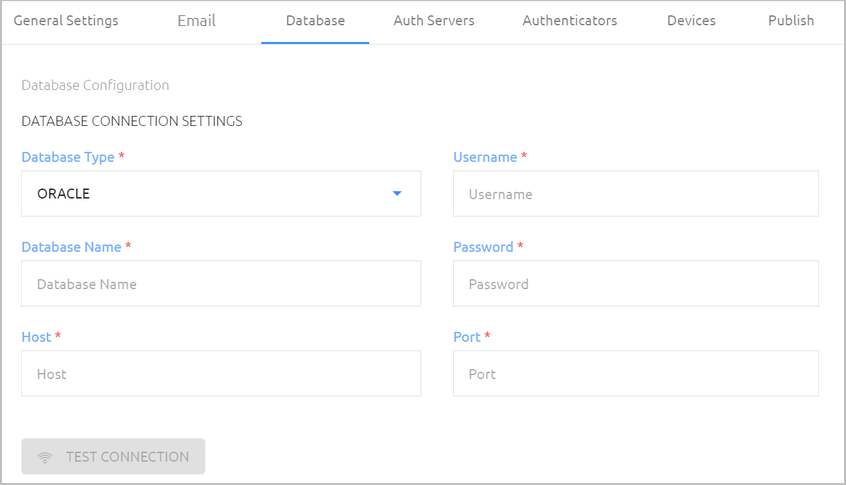Click the Host input field

click(x=221, y=374)
